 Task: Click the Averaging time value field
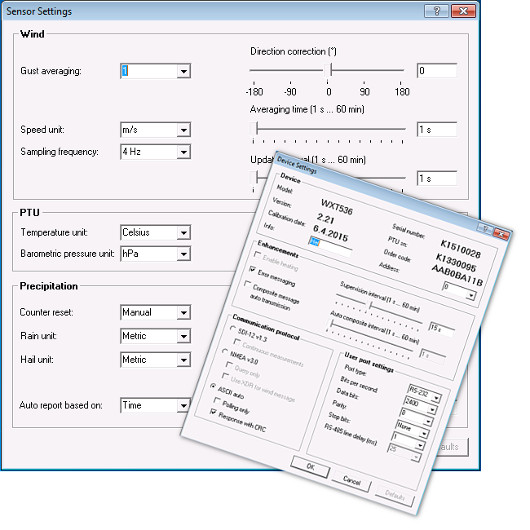437,130
